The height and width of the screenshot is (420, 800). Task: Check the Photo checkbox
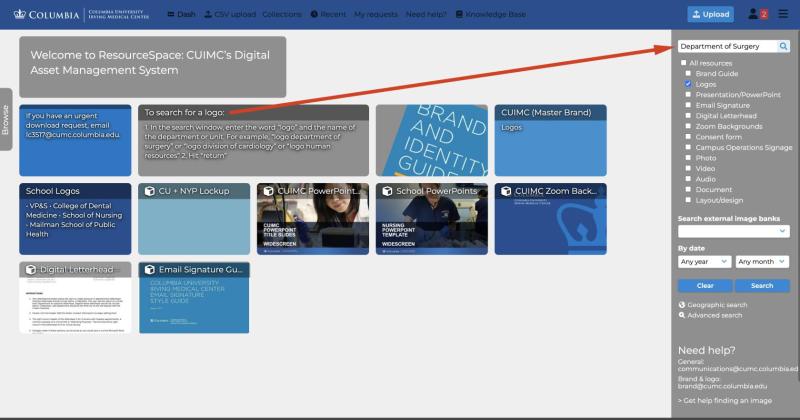tap(688, 158)
